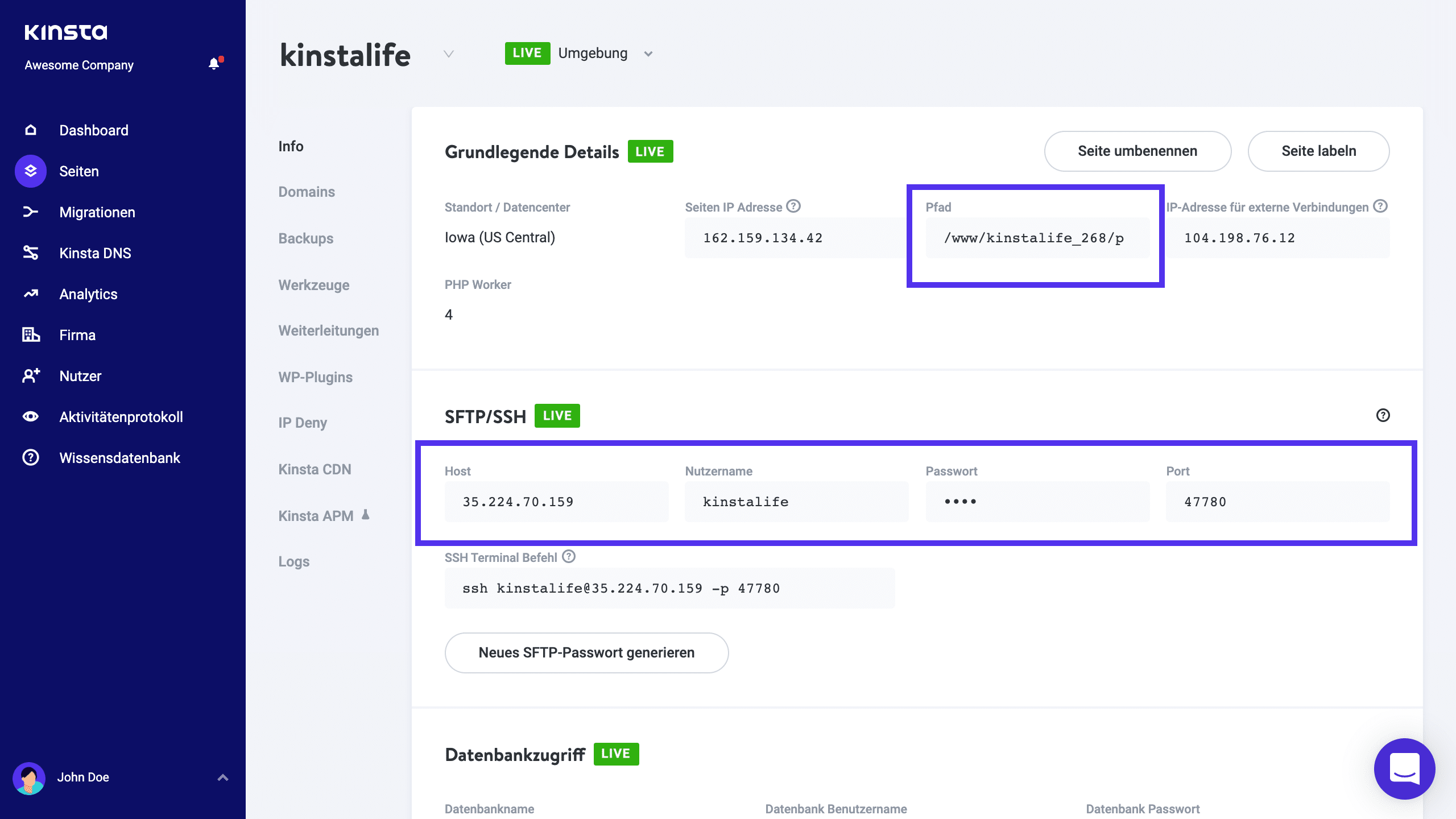Click the notification bell icon

tap(214, 64)
